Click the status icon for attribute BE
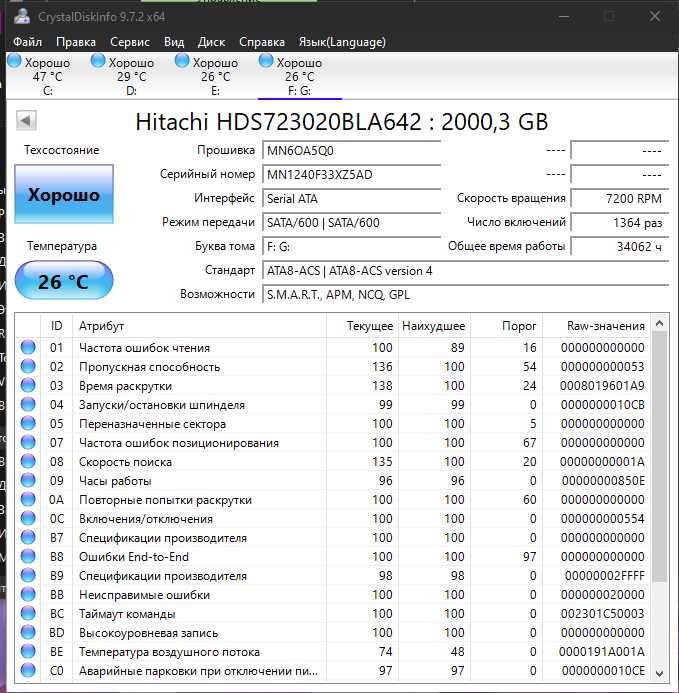 coord(28,651)
